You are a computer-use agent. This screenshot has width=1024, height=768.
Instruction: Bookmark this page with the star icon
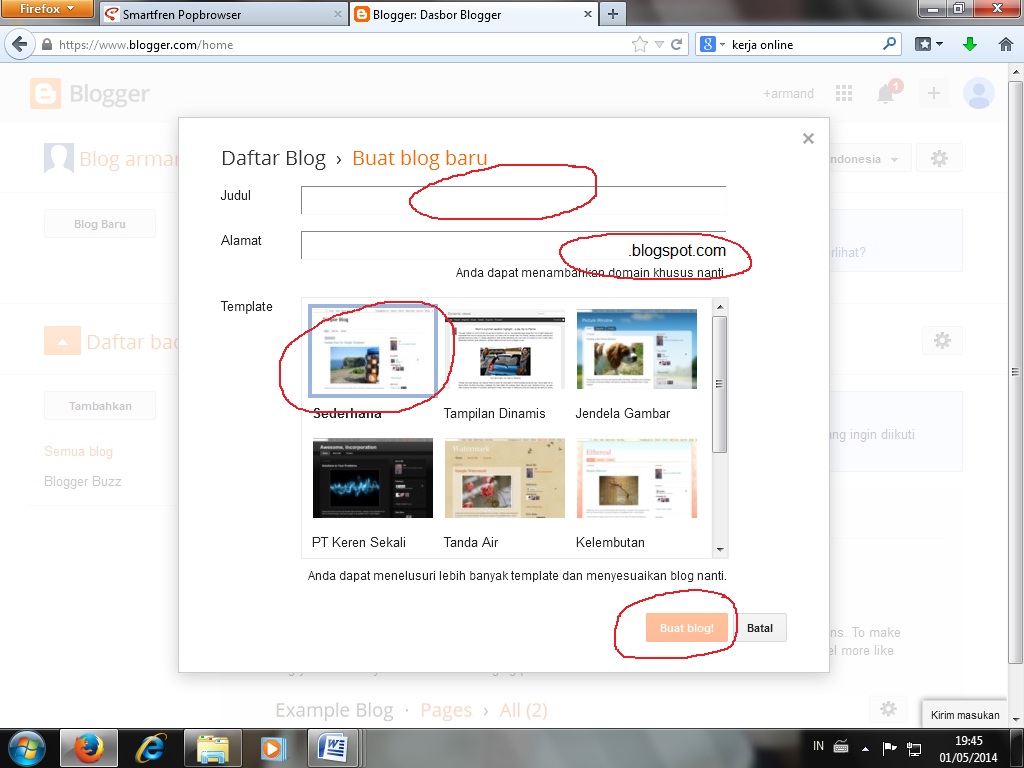point(640,44)
